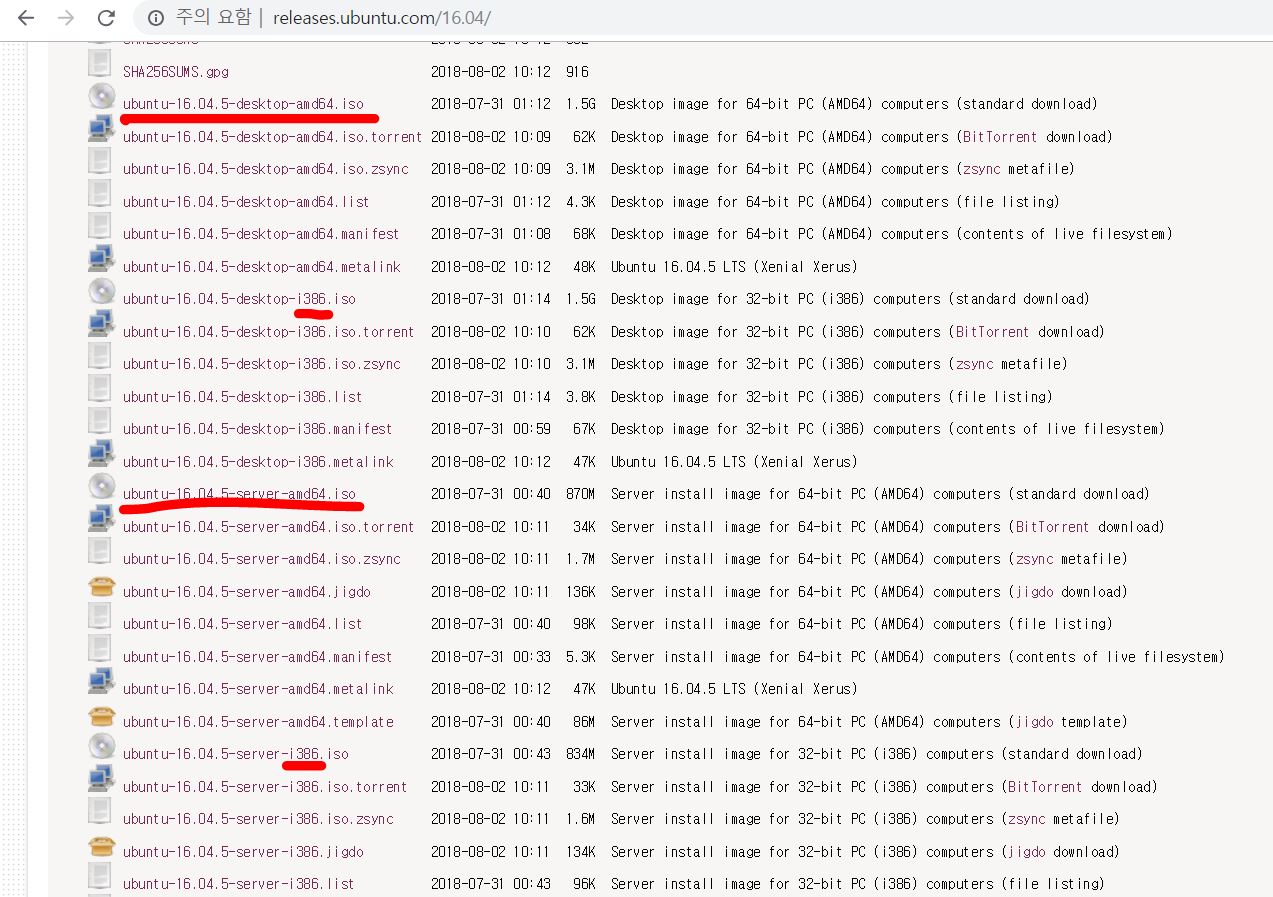This screenshot has height=897, width=1273.
Task: Click the file icon beside desktop-amd64.manifest
Action: 100,226
